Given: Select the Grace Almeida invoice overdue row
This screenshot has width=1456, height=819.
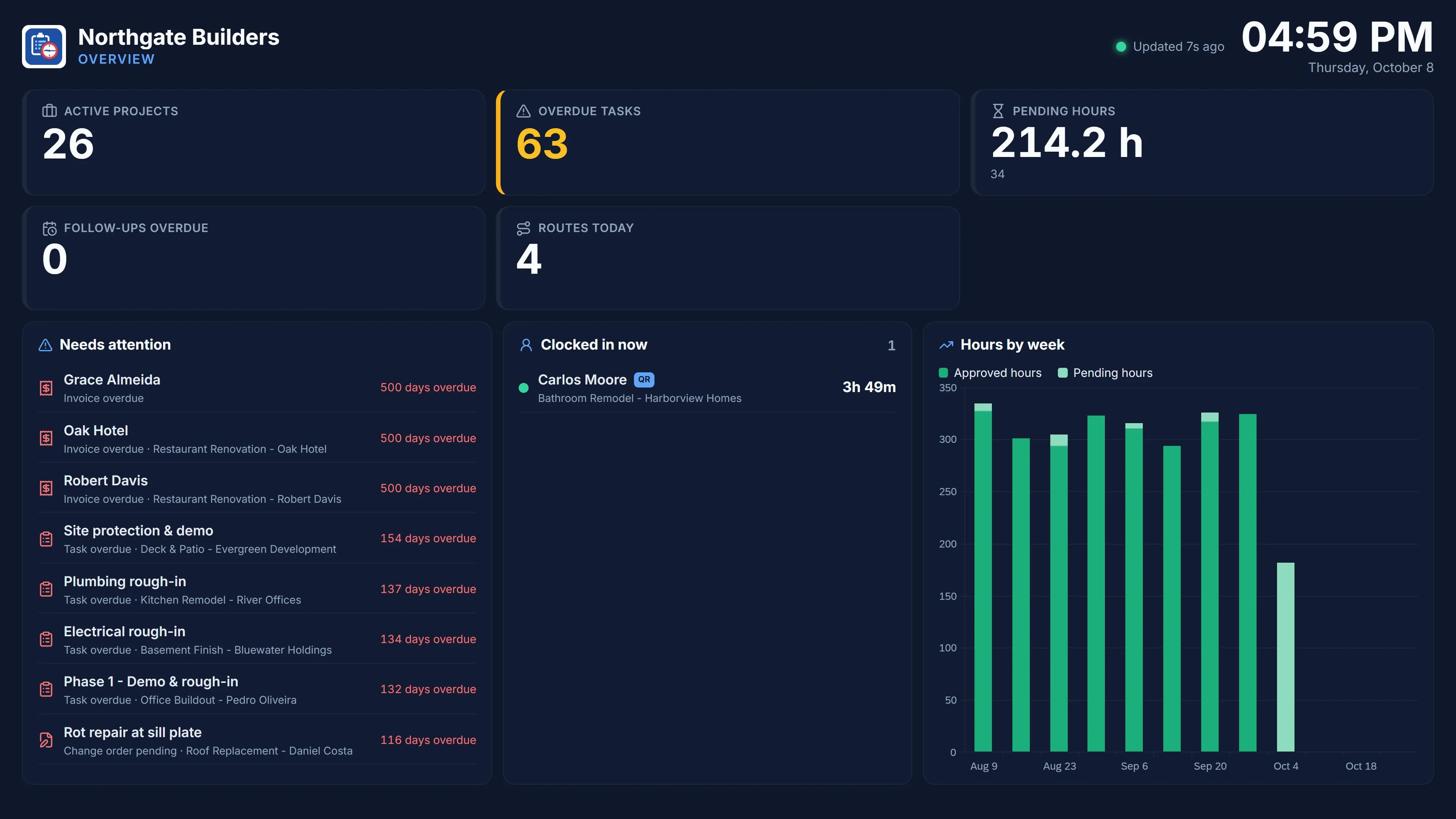Looking at the screenshot, I should pyautogui.click(x=257, y=388).
